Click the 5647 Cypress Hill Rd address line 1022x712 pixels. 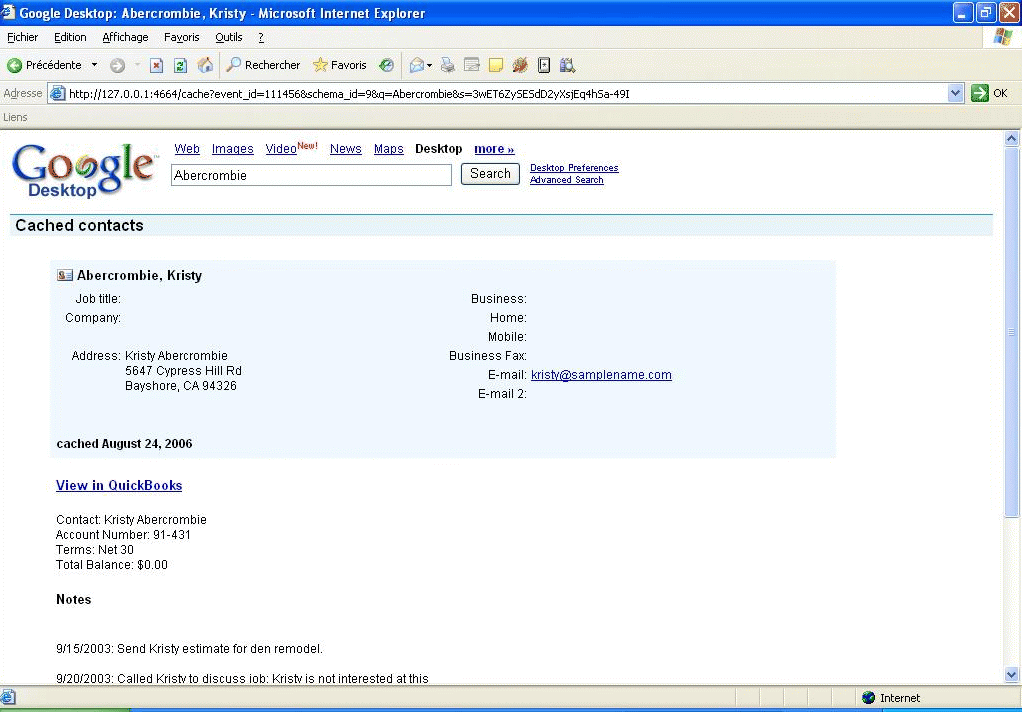(x=183, y=371)
